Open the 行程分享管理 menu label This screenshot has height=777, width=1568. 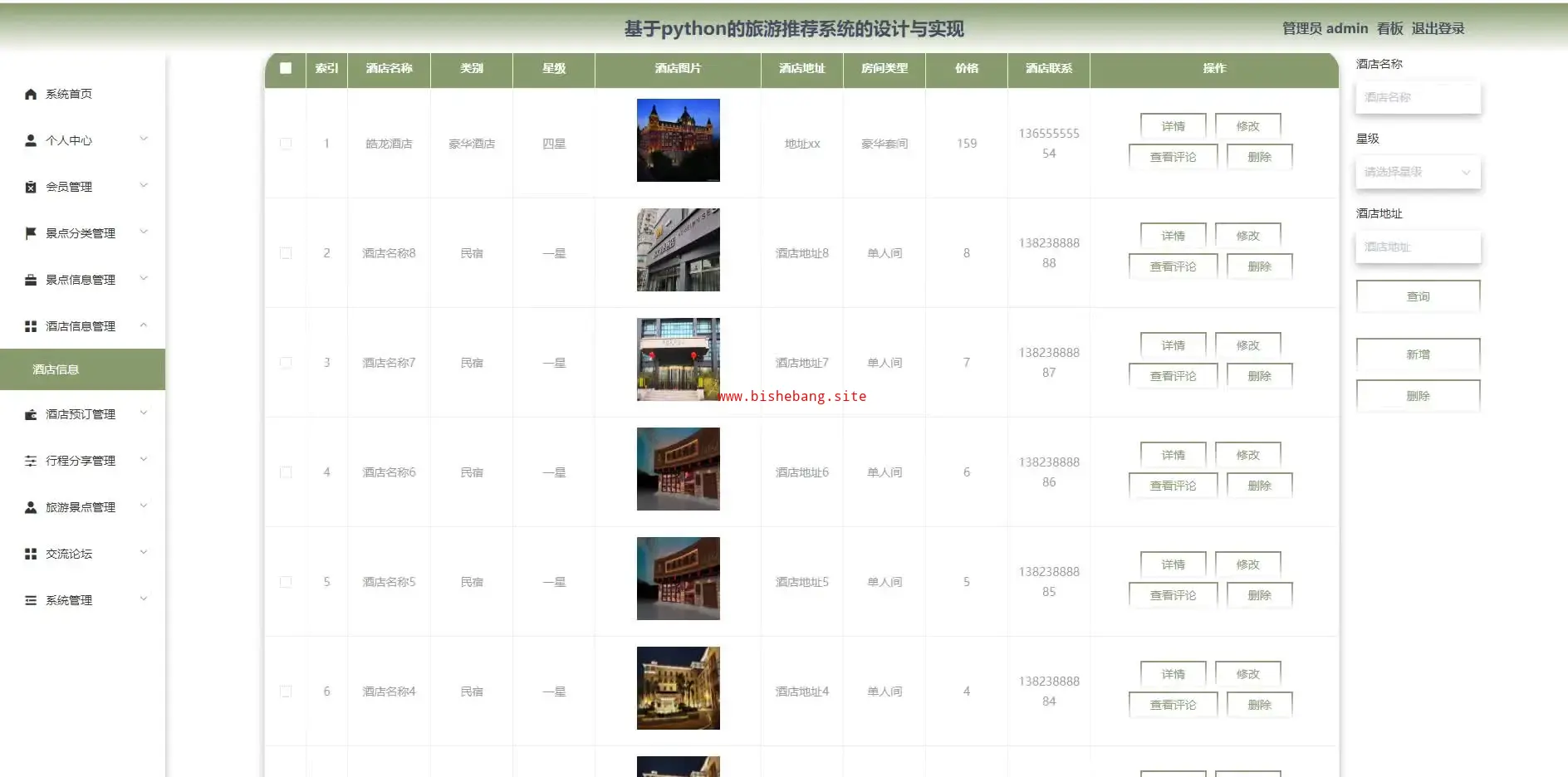coord(81,461)
